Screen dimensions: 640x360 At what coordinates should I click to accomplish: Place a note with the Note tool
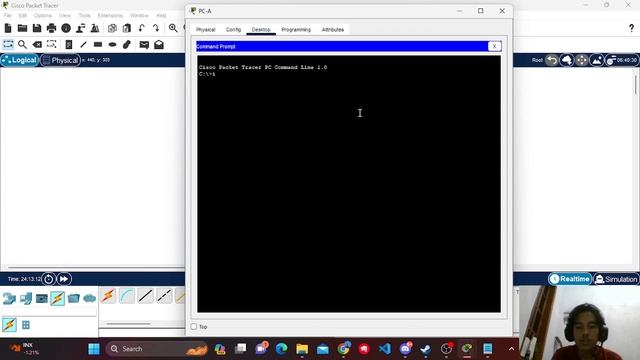[x=69, y=44]
